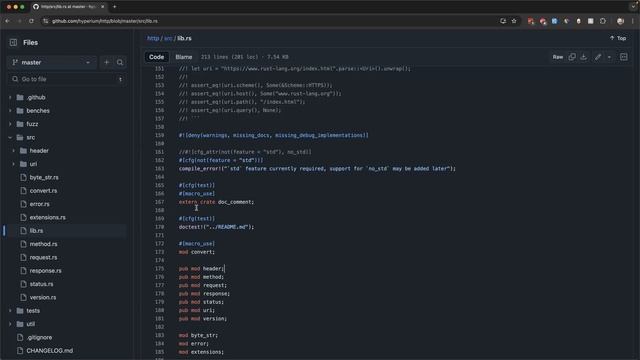
Task: Copy raw file contents icon
Action: tap(572, 57)
